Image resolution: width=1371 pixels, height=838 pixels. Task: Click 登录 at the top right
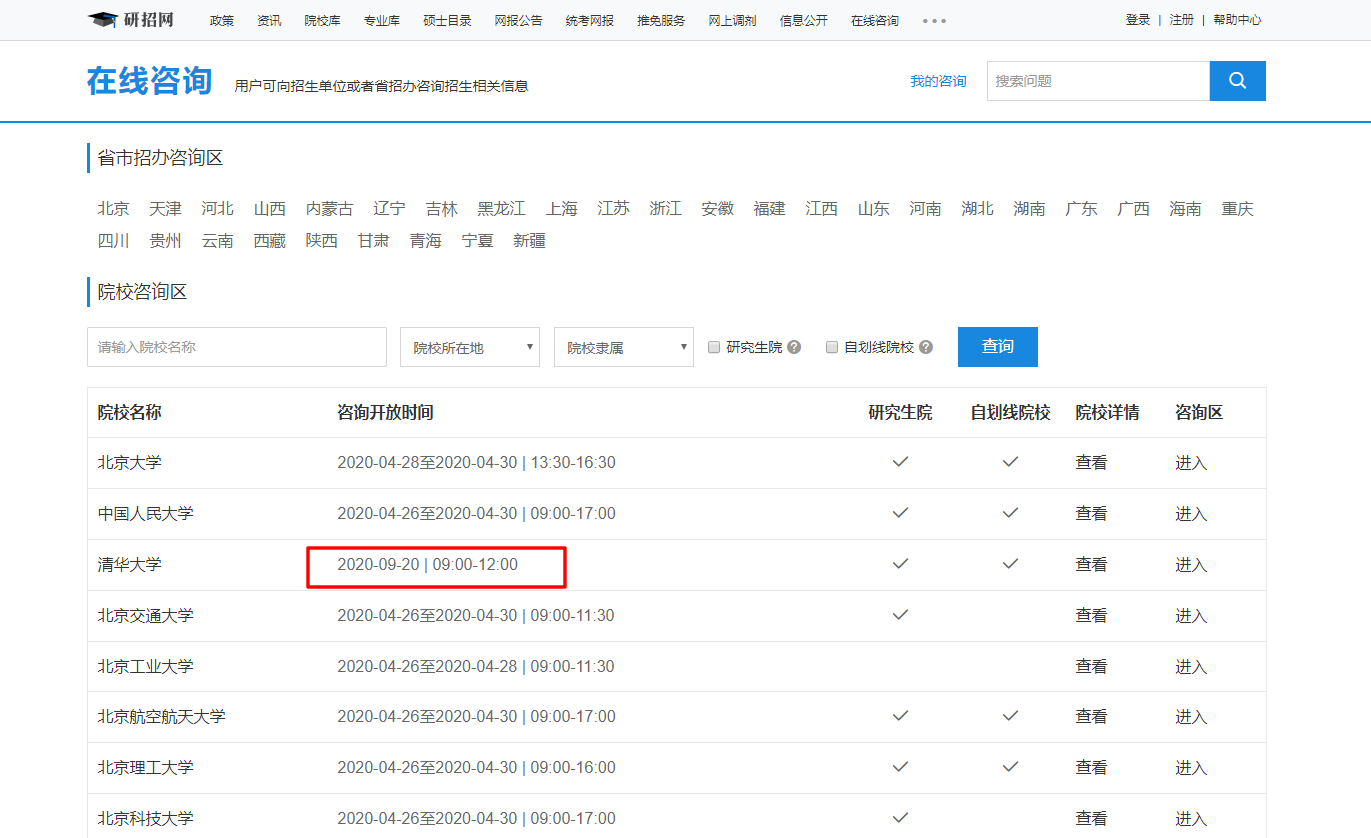[1138, 20]
